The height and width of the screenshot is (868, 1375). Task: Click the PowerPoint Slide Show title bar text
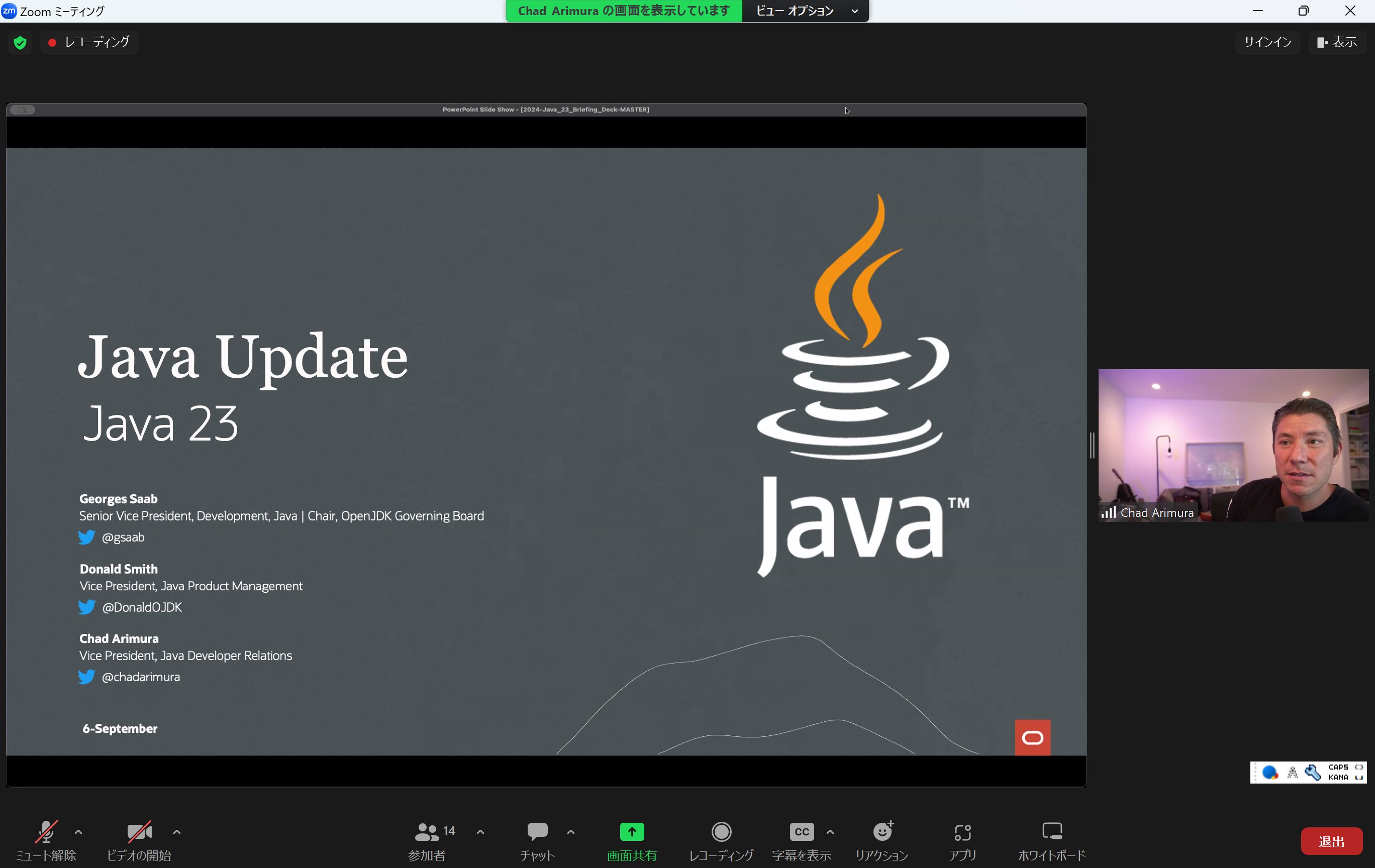point(545,110)
